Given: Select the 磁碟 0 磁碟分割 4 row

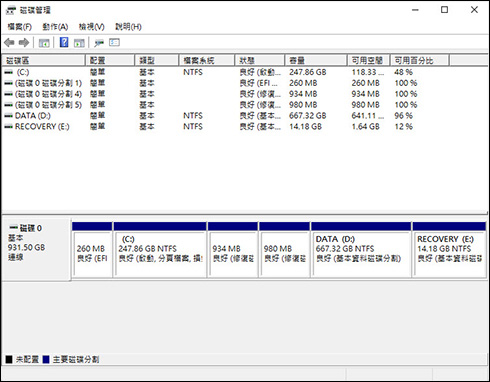Looking at the screenshot, I should [226, 94].
